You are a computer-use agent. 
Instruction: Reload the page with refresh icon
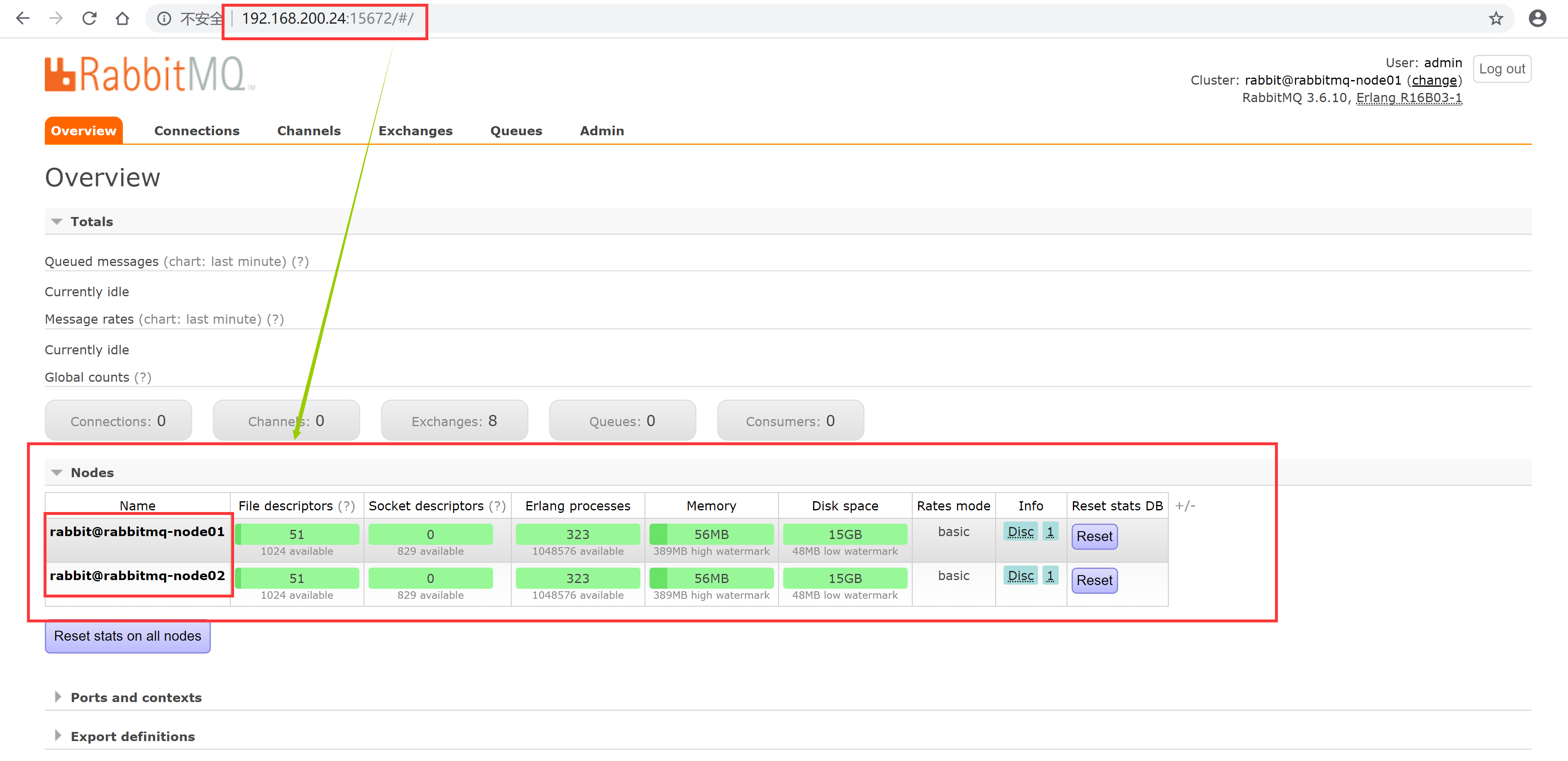(x=90, y=18)
